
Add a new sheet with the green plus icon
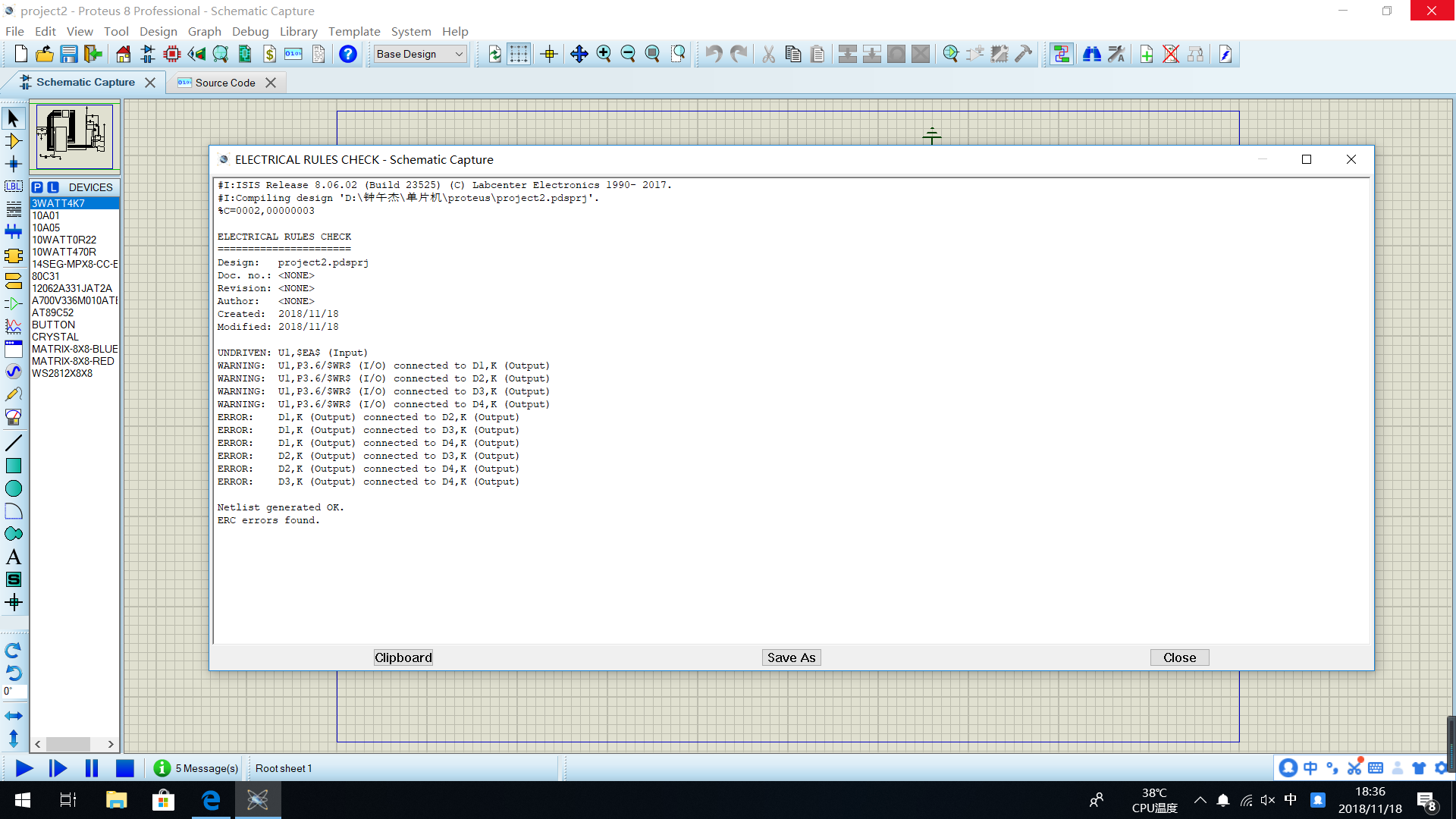tap(1147, 54)
